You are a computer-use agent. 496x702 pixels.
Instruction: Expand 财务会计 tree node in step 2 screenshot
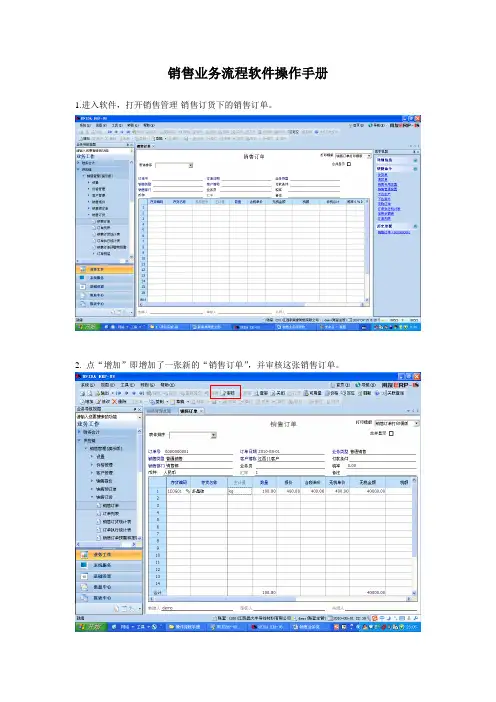point(79,432)
